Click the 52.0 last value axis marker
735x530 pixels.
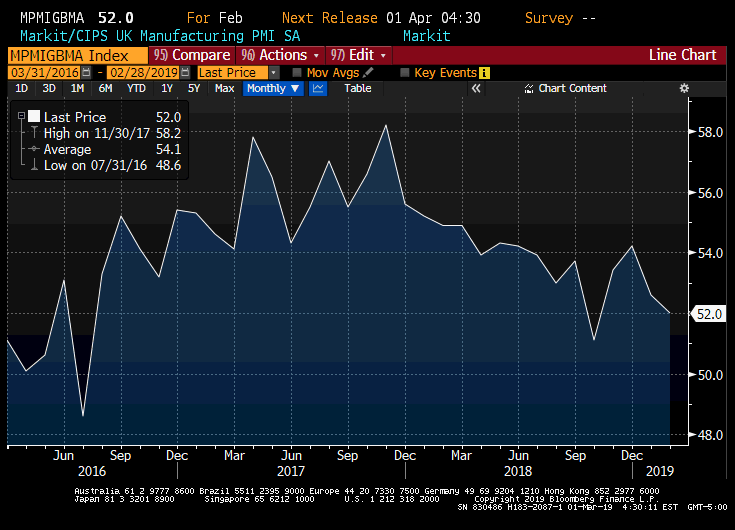(x=709, y=314)
